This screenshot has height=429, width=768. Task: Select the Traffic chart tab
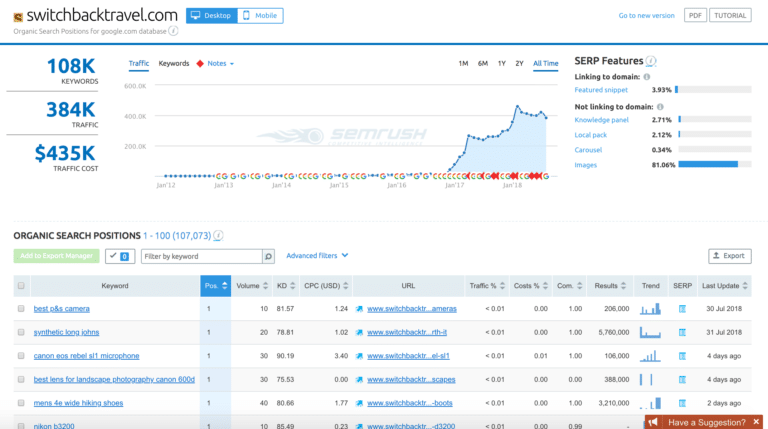coord(139,64)
